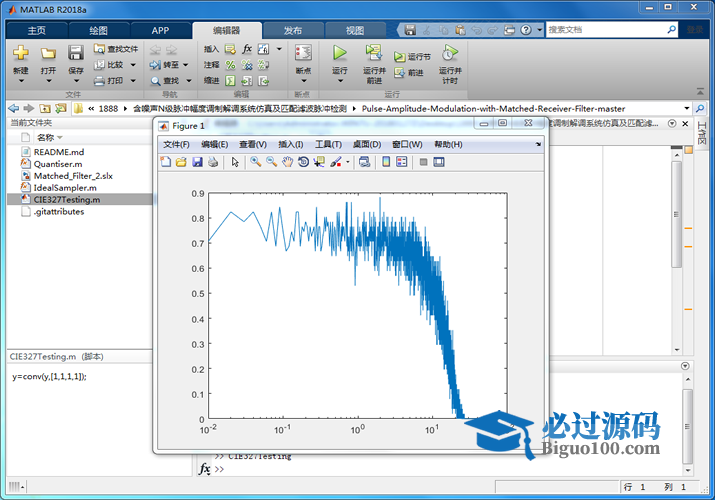715x500 pixels.
Task: Expand the Run dropdown arrow
Action: 340,81
